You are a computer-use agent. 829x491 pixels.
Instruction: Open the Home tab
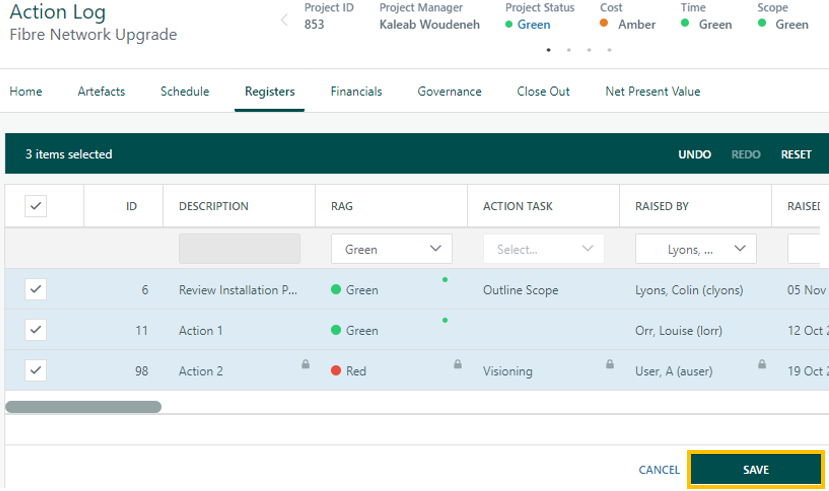coord(26,91)
